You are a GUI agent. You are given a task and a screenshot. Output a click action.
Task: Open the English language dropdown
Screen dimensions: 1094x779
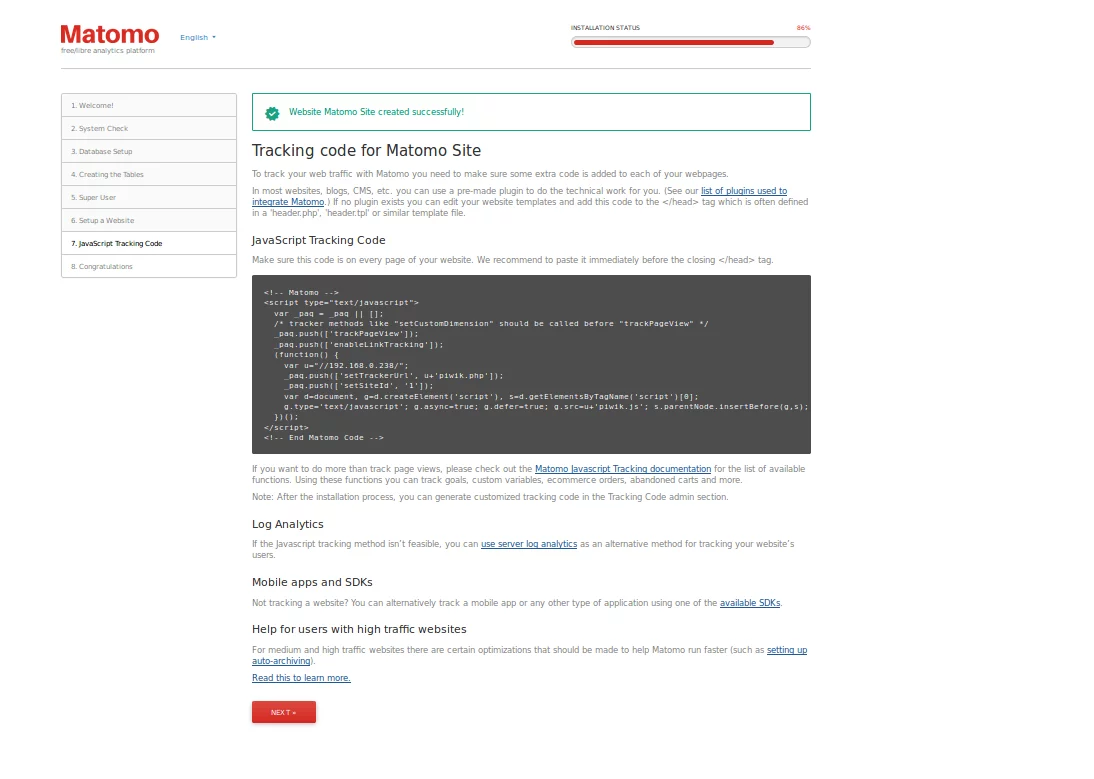click(197, 38)
